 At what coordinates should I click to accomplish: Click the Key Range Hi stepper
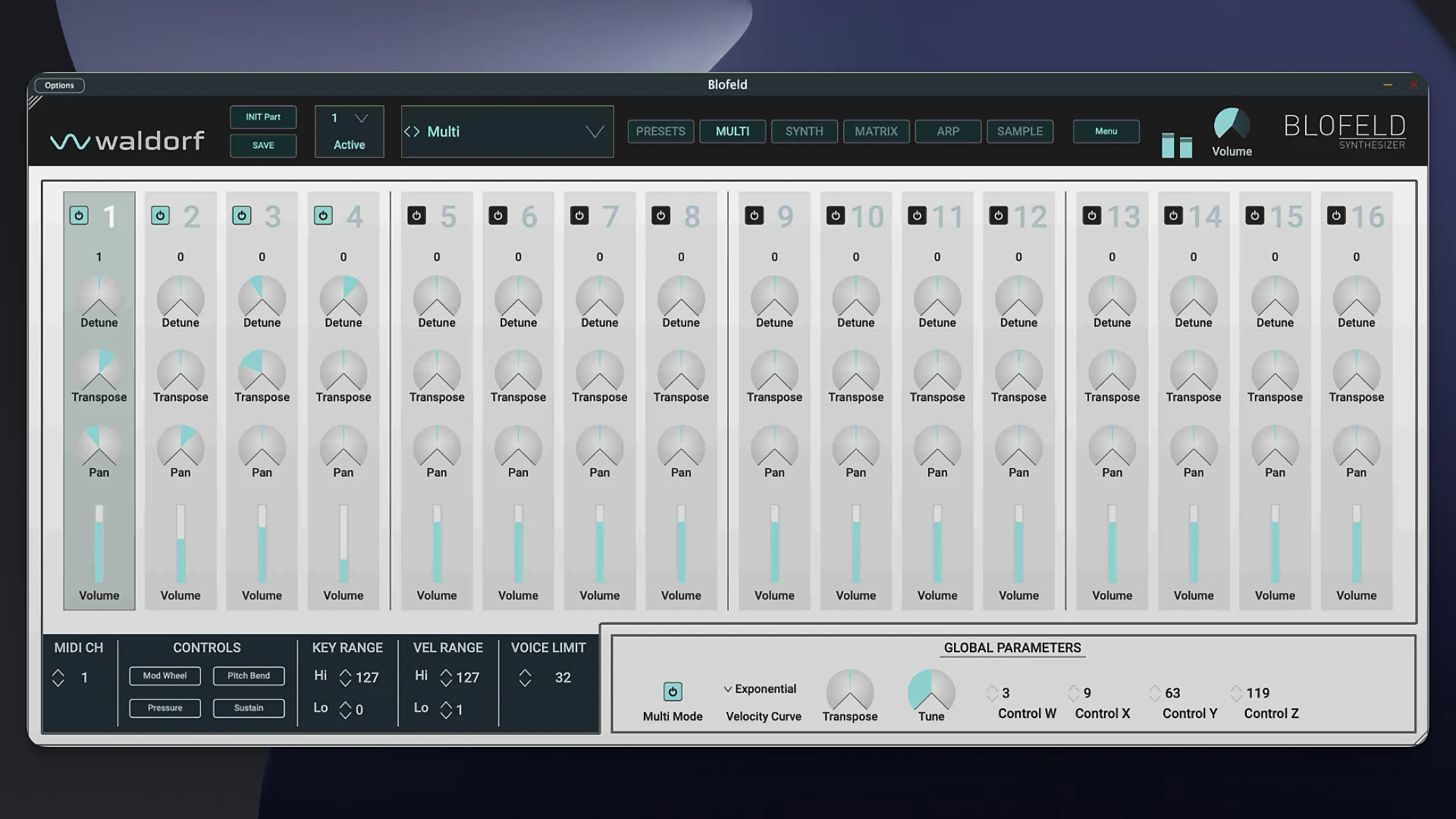click(346, 677)
